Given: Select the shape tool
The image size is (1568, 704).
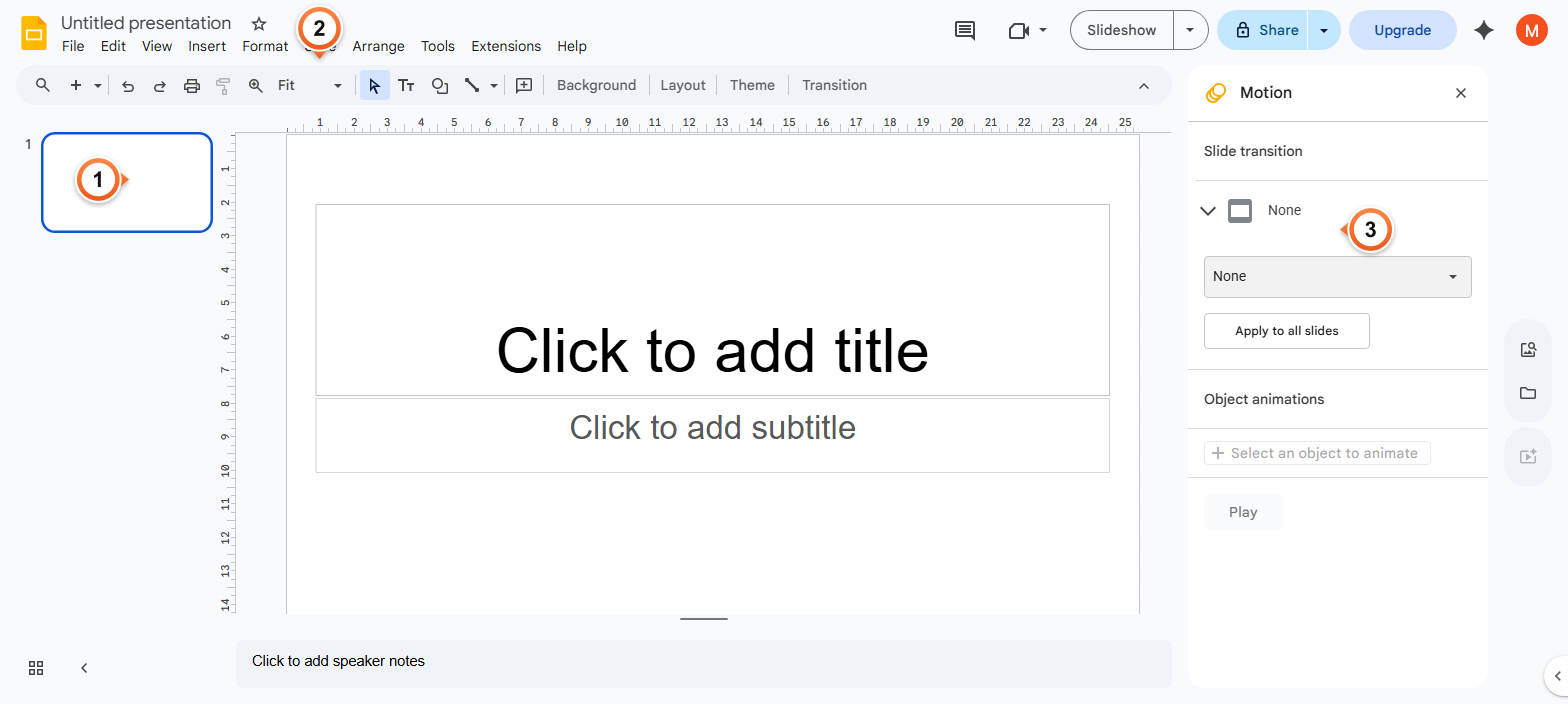Looking at the screenshot, I should (439, 86).
